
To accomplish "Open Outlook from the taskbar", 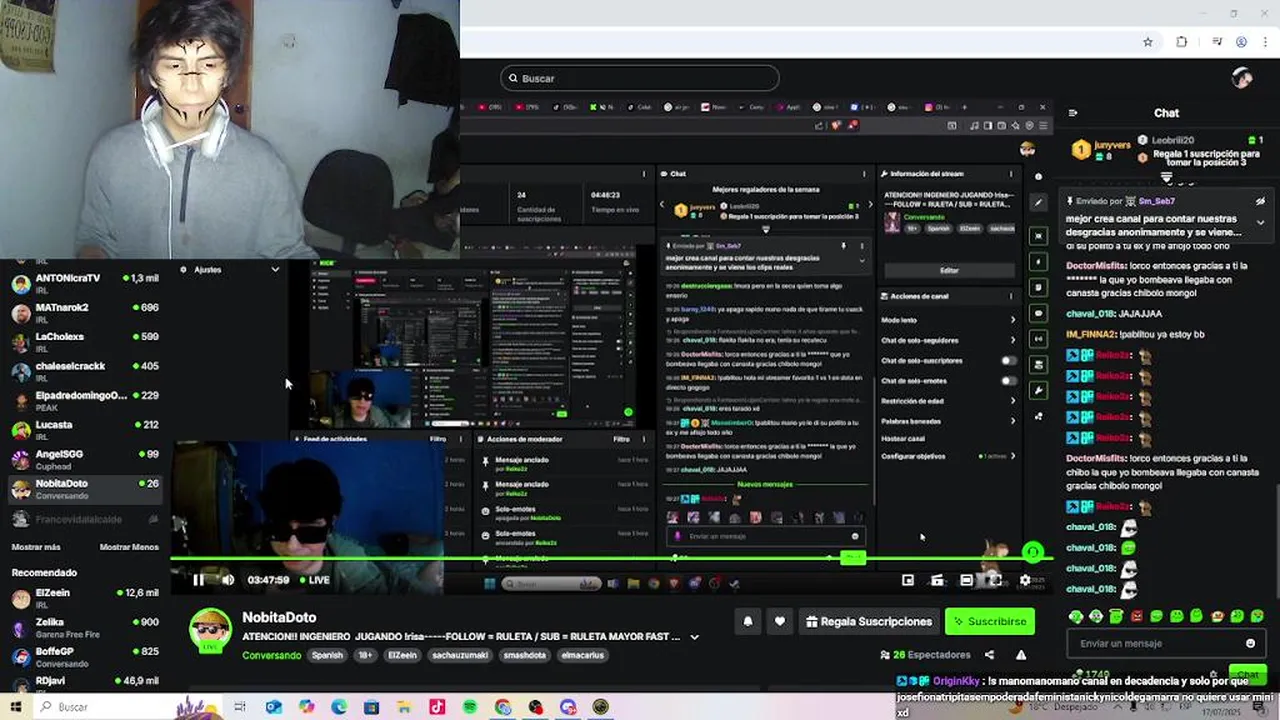I will [274, 707].
